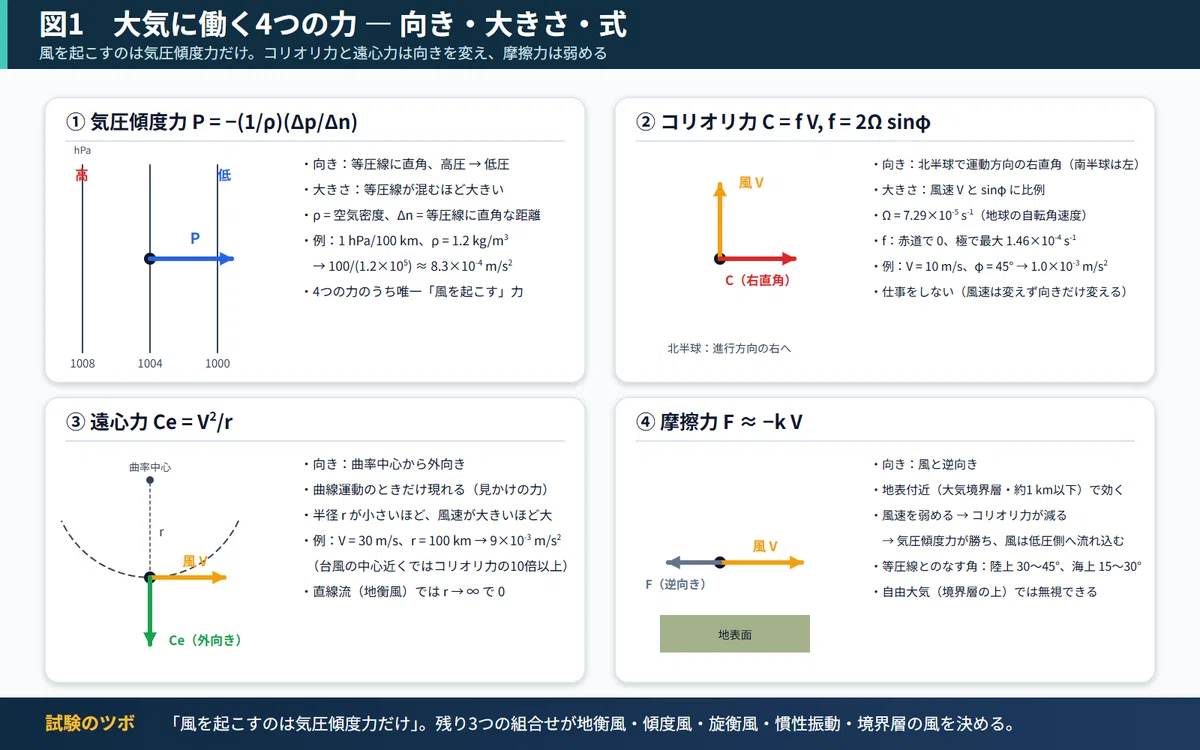Viewport: 1200px width, 750px height.
Task: Select bullet "直線流（地衡風）では r → ∞ で 0"
Action: [404, 592]
